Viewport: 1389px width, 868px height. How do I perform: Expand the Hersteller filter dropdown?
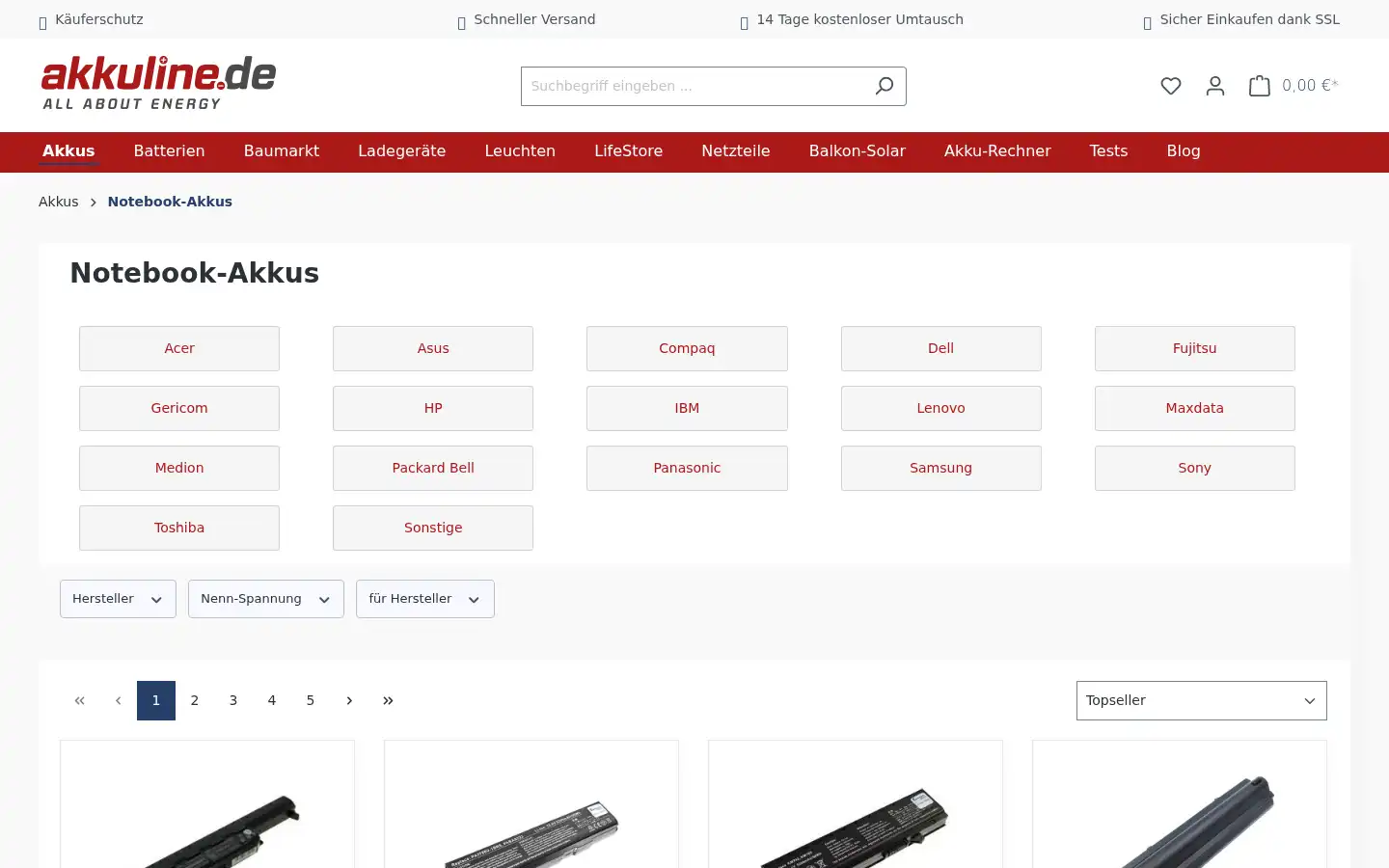(118, 599)
